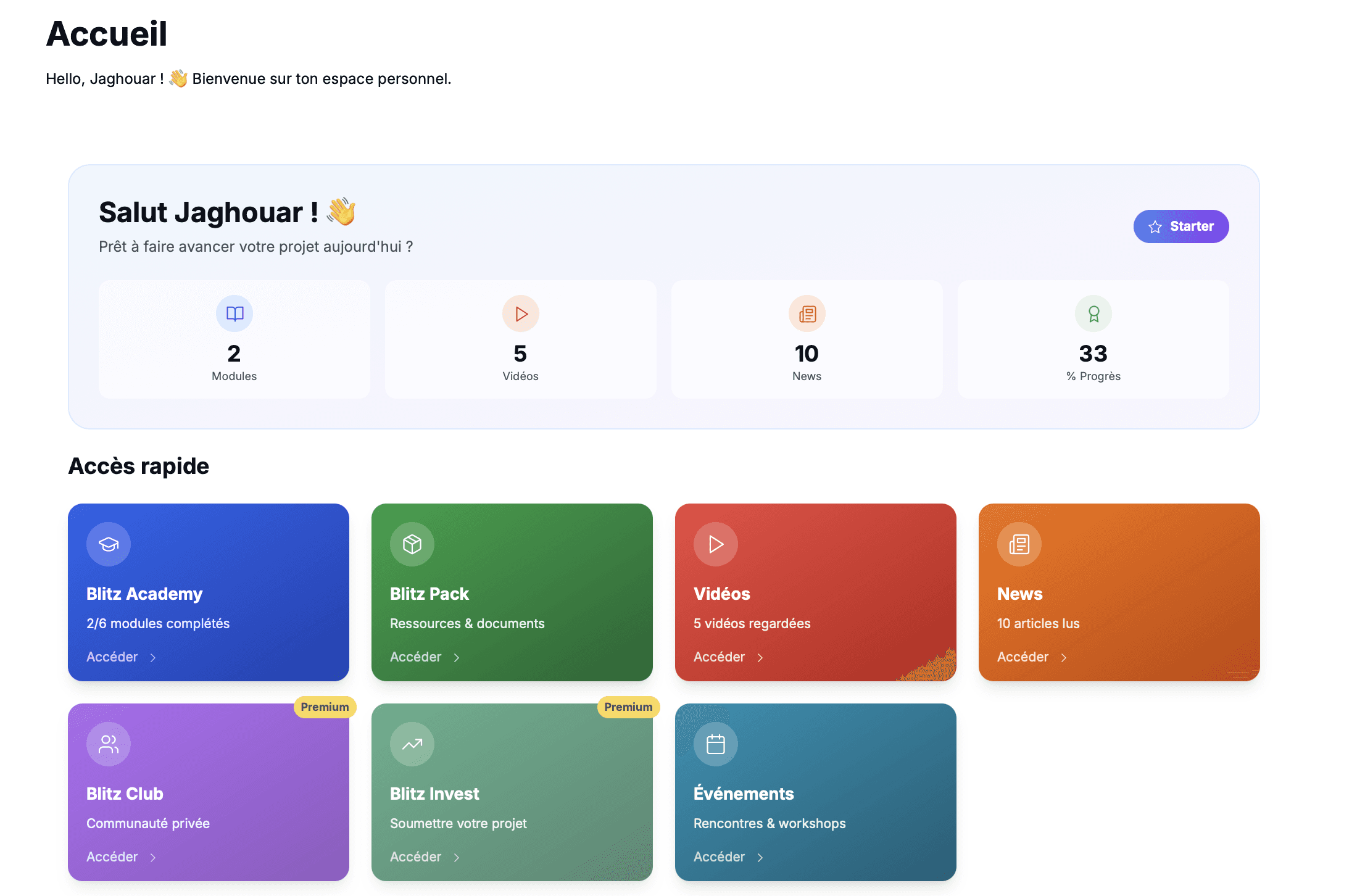Click the book icon above Modules count
Image resolution: width=1365 pixels, height=896 pixels.
point(234,313)
